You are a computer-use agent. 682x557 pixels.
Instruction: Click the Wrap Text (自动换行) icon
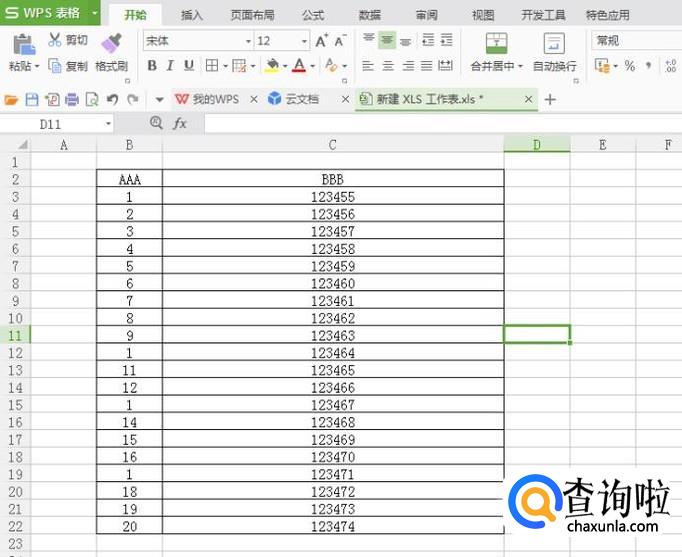(x=553, y=43)
